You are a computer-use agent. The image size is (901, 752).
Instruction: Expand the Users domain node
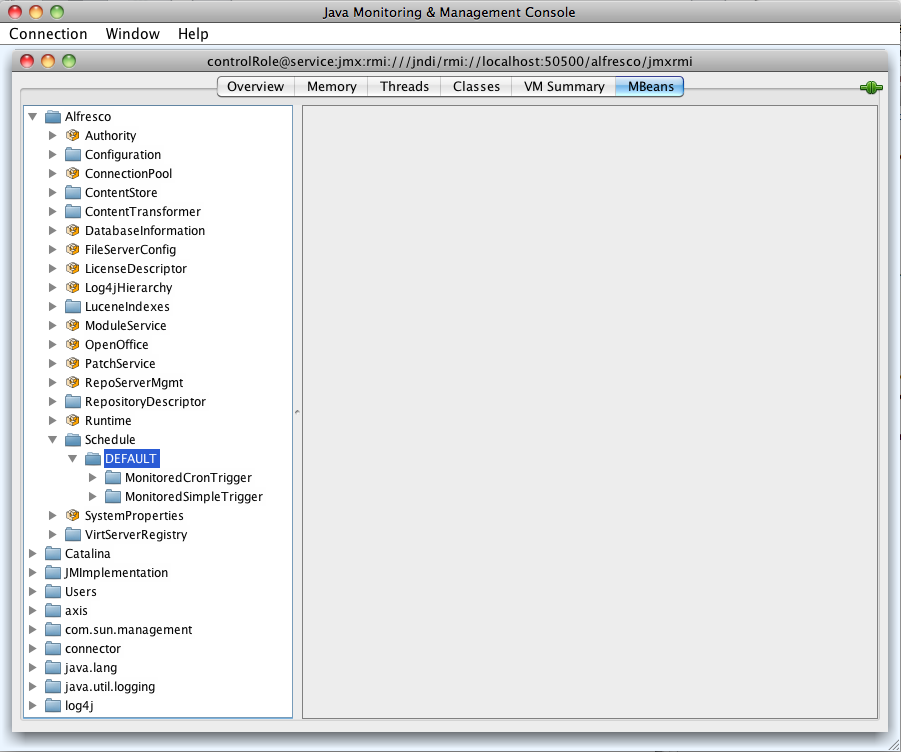pyautogui.click(x=33, y=591)
